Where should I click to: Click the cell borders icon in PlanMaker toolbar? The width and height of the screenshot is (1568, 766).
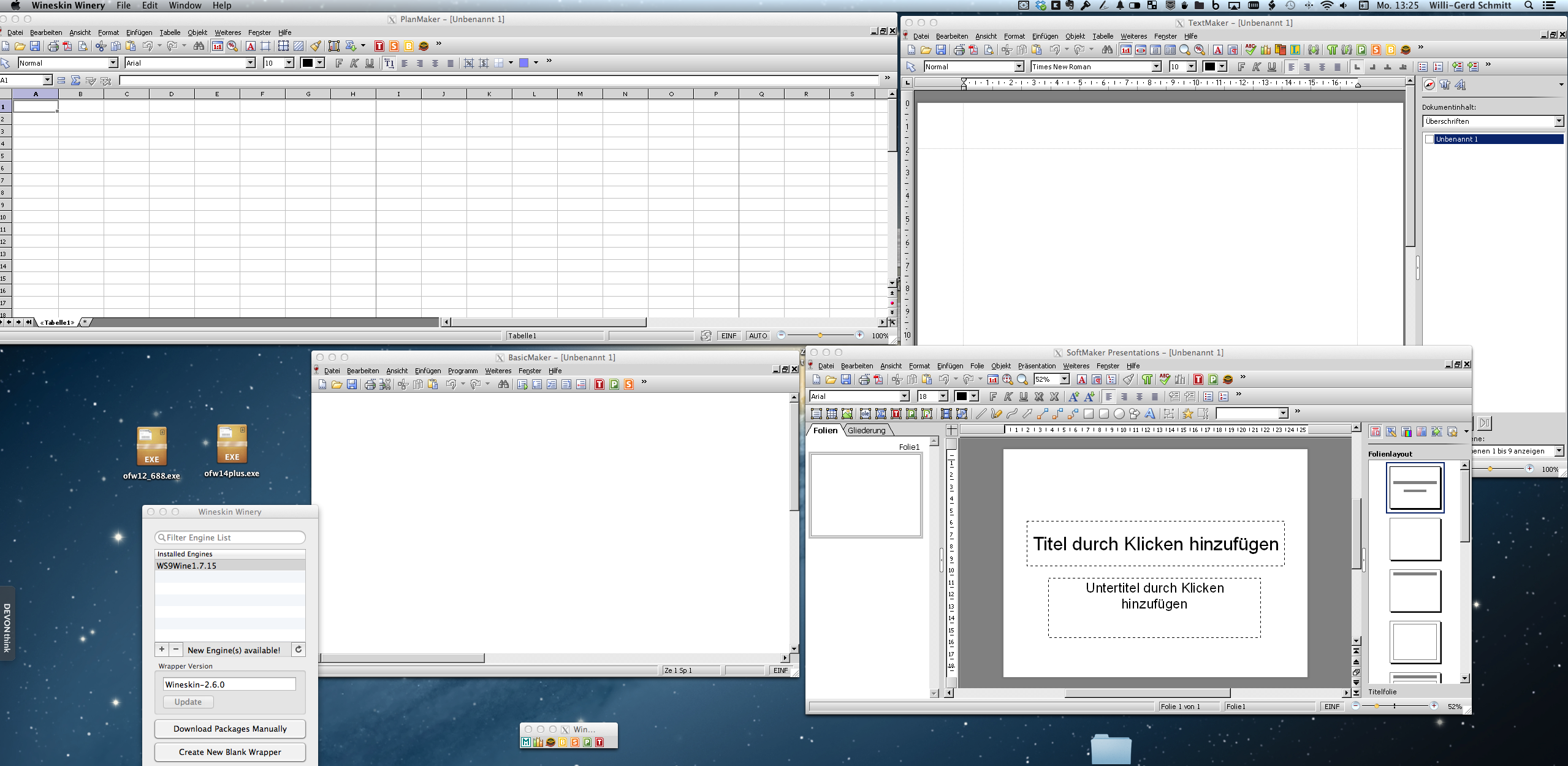coord(283,46)
